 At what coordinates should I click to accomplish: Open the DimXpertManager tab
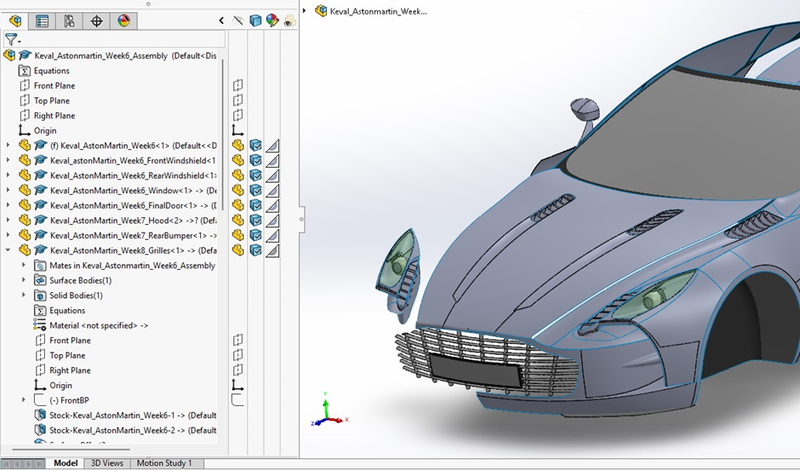[x=96, y=21]
